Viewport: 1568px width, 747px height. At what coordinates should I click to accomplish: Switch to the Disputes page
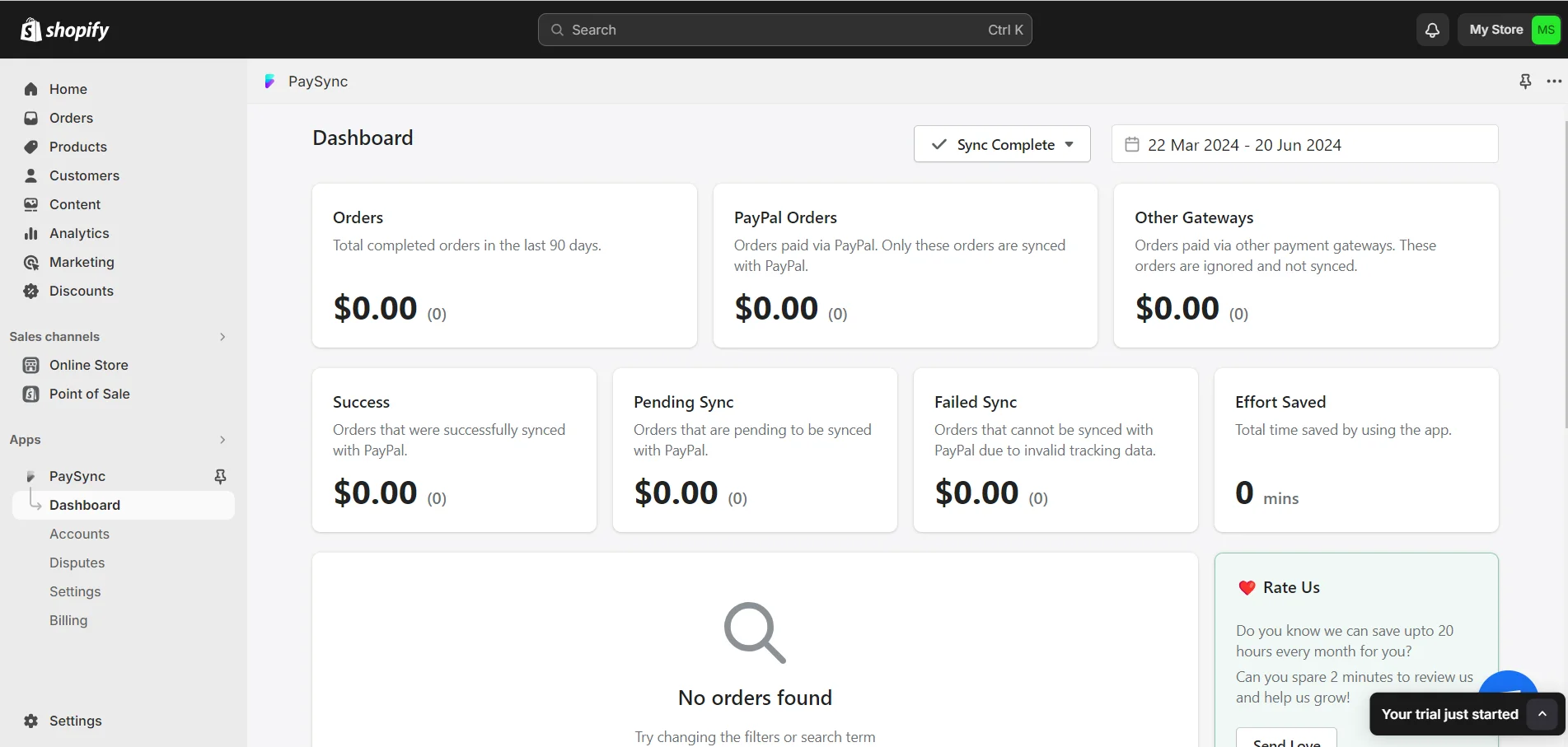point(77,563)
